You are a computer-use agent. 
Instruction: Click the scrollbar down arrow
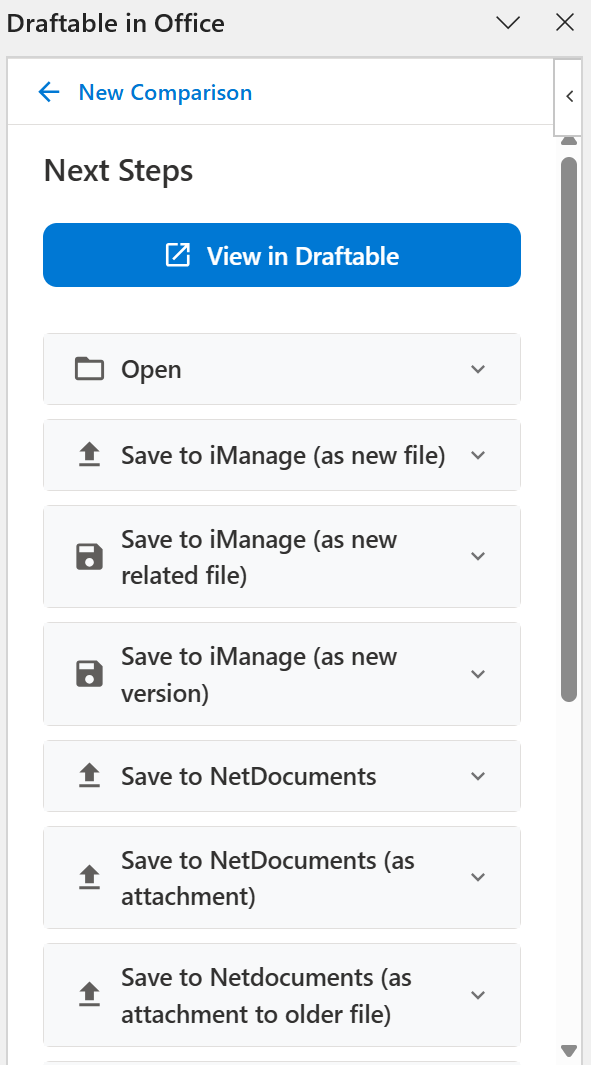click(569, 1051)
